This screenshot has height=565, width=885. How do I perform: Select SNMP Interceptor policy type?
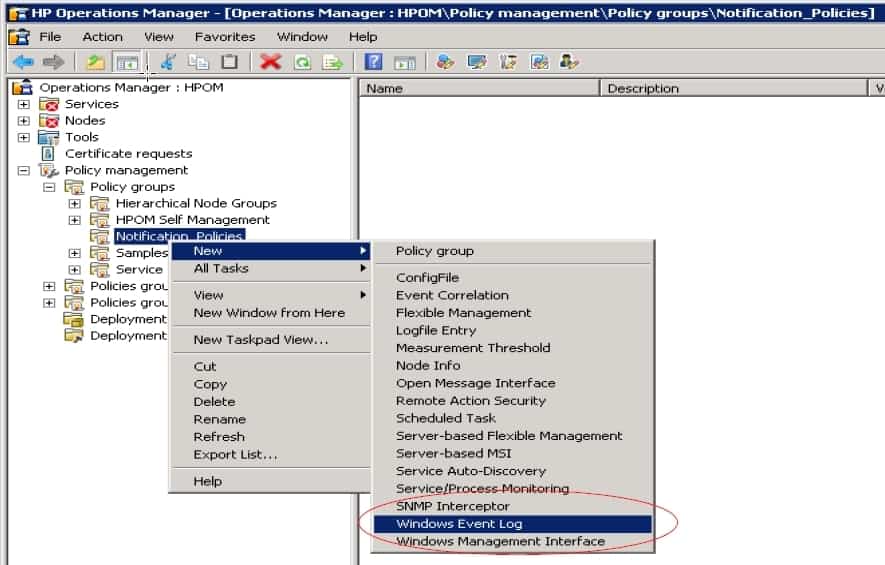[x=512, y=506]
